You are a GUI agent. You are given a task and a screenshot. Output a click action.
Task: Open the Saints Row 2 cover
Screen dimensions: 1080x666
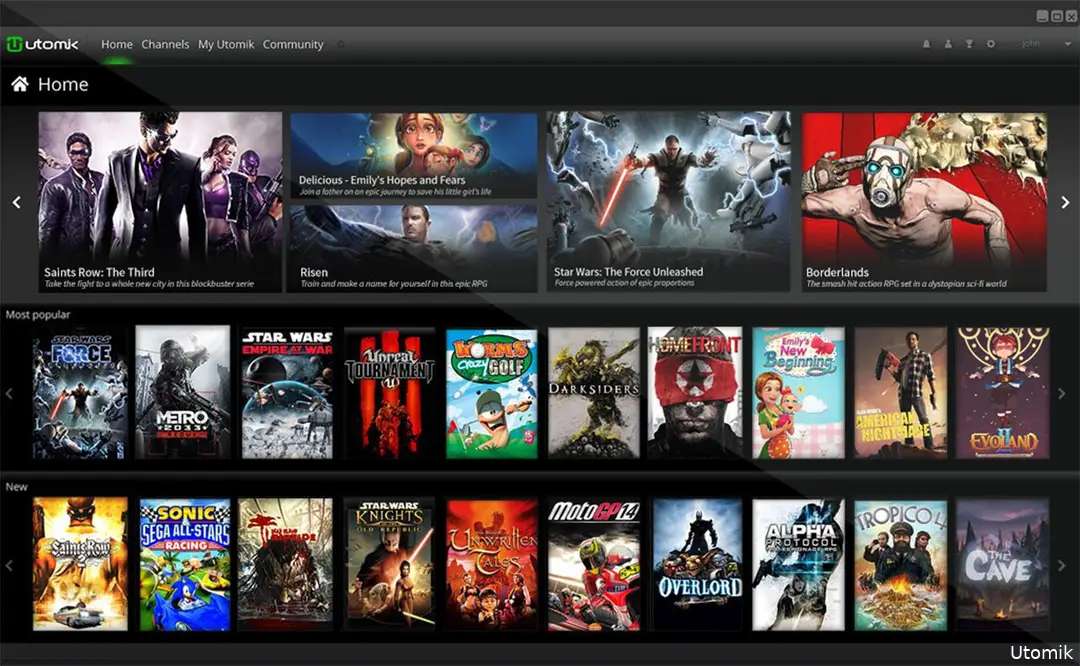(x=80, y=565)
